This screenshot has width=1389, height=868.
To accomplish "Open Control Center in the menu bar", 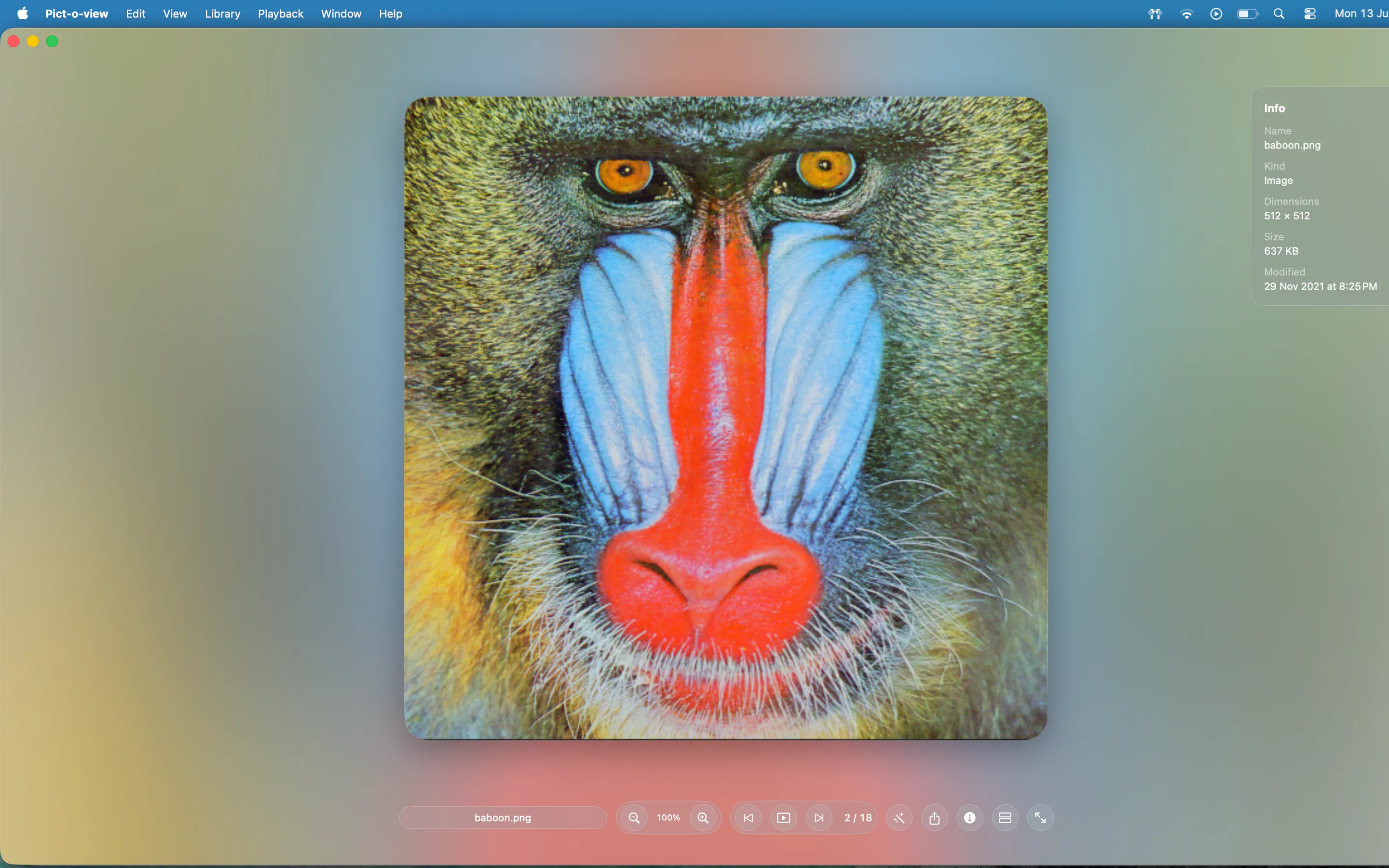I will pyautogui.click(x=1310, y=14).
